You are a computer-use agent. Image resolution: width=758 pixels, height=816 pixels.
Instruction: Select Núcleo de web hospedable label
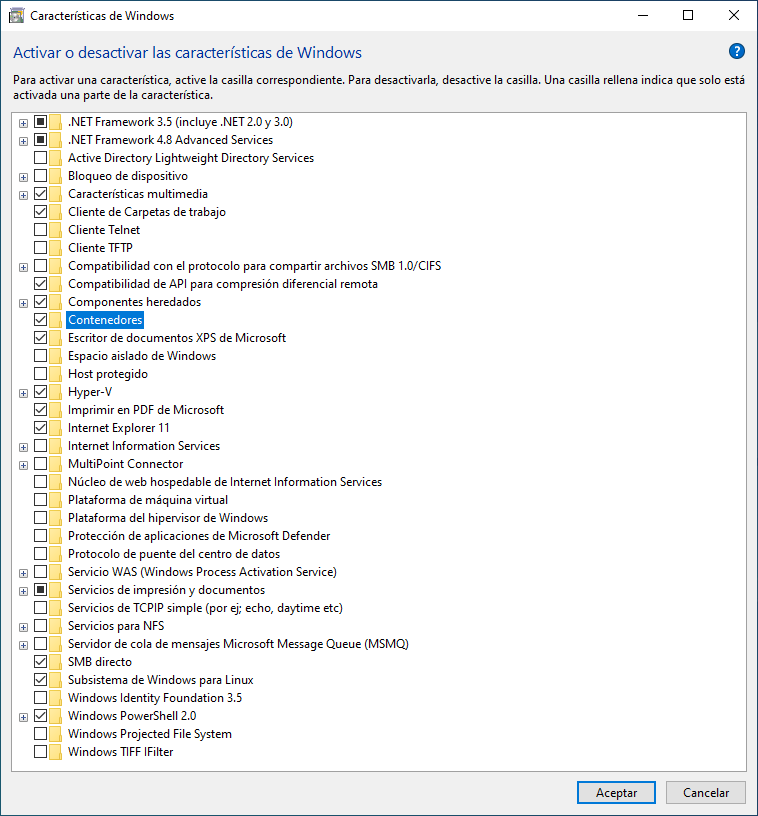click(x=225, y=482)
